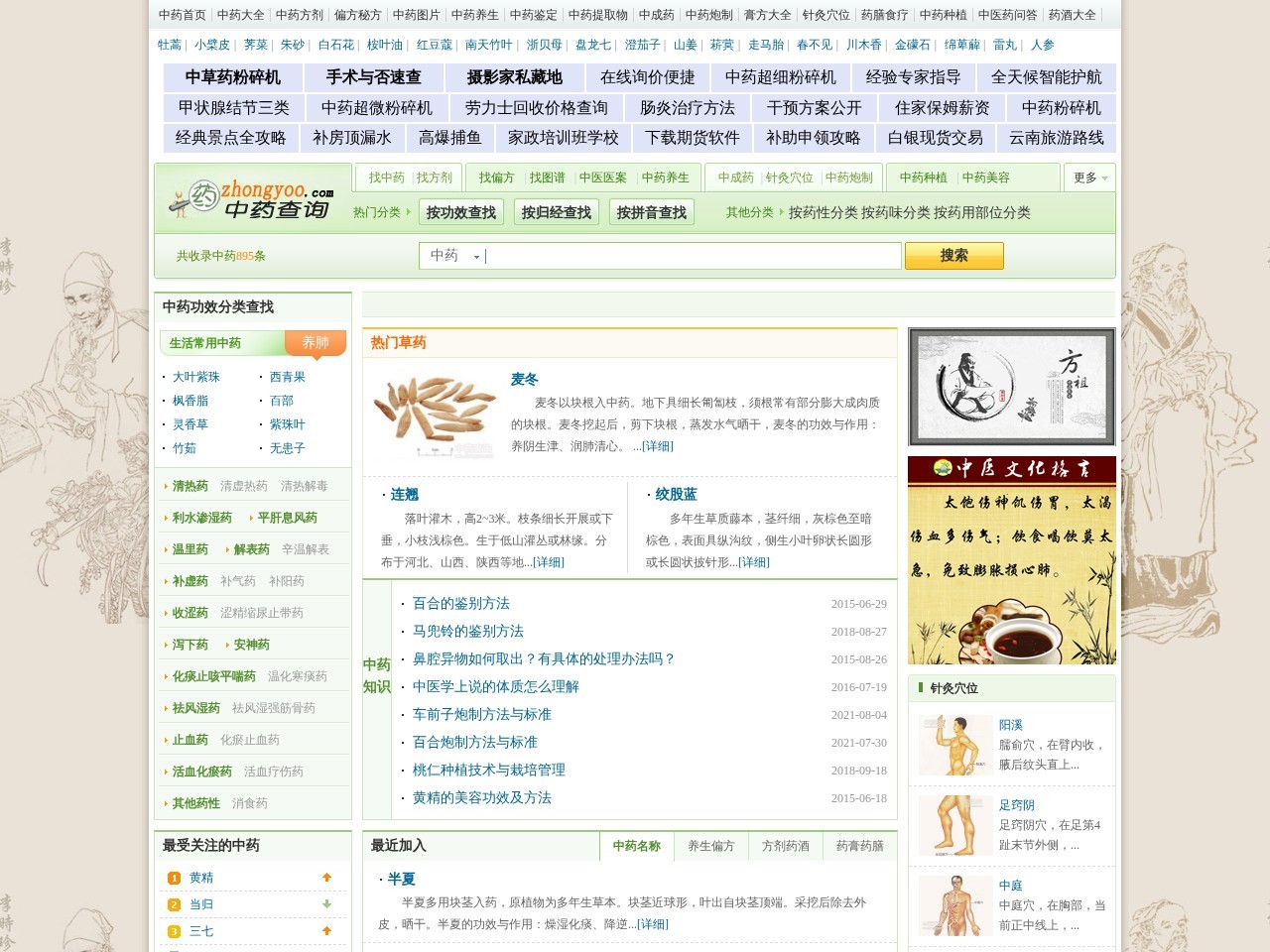Open the 中药 category dropdown in the search box
Screen dimensions: 1270x952
[453, 256]
